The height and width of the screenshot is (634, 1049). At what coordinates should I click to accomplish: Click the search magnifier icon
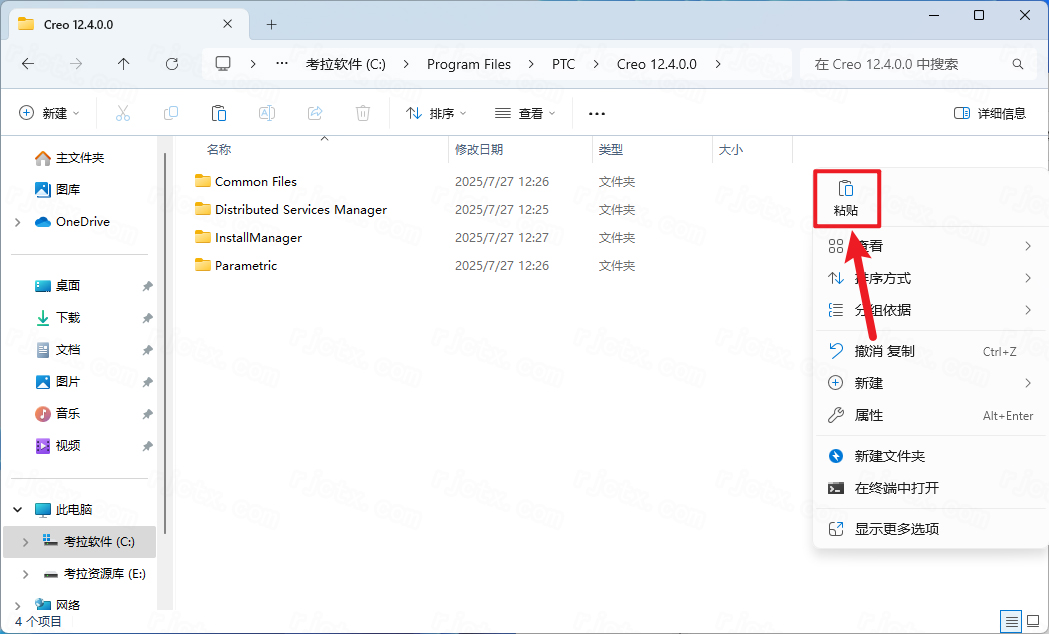pyautogui.click(x=1018, y=64)
